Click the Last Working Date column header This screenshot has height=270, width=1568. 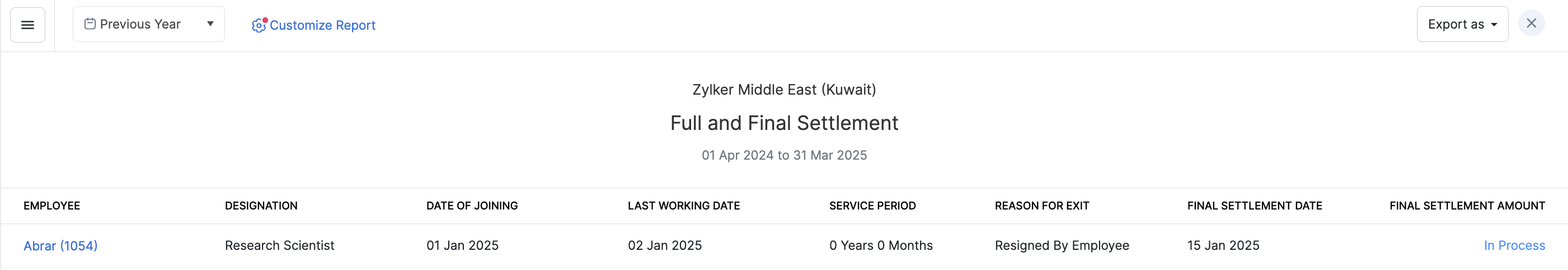click(x=684, y=206)
